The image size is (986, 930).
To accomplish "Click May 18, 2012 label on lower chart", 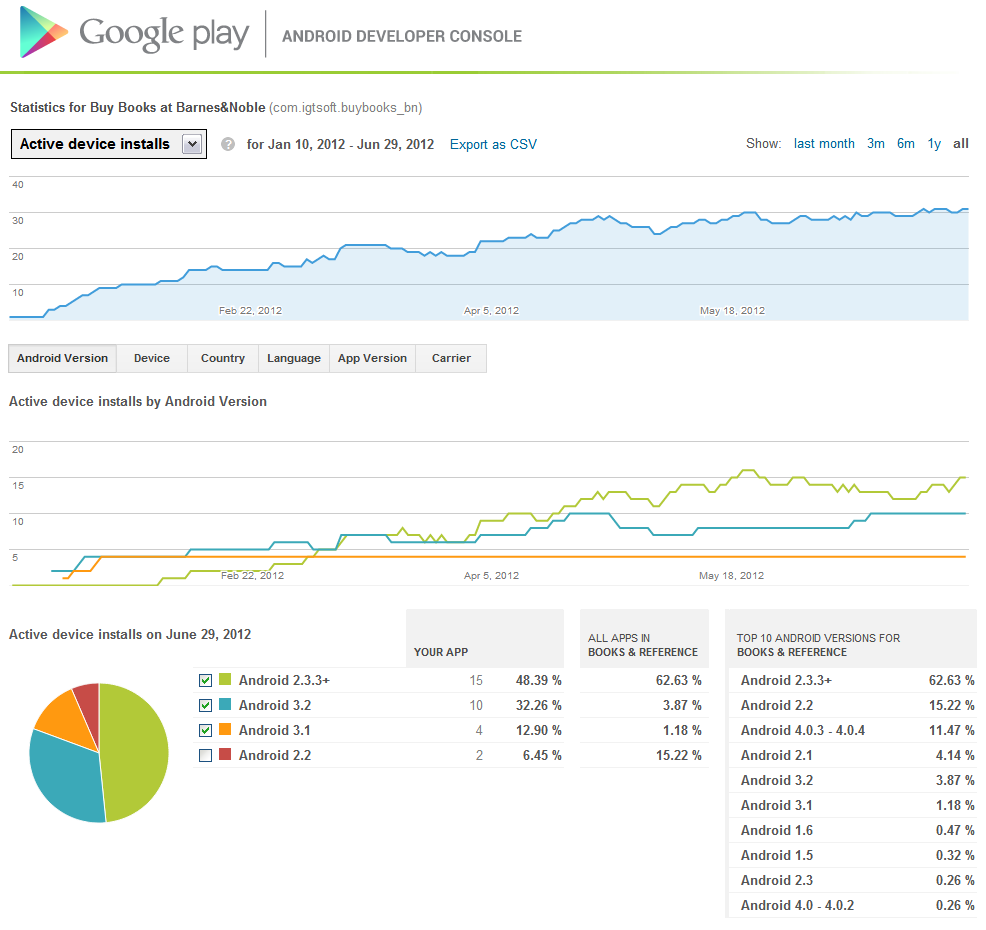I will (x=731, y=575).
